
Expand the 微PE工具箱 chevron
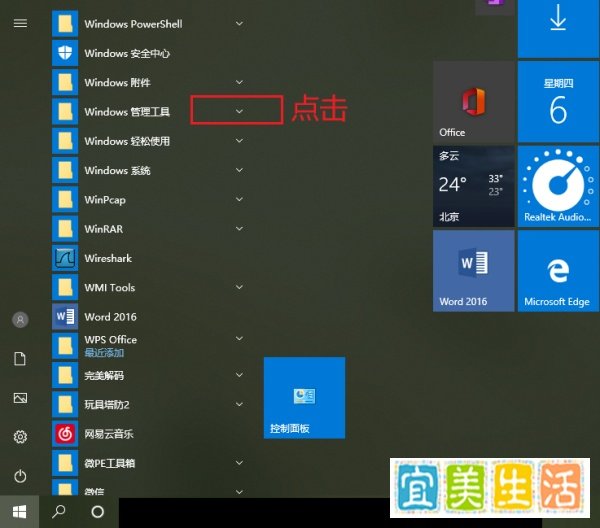coord(239,463)
